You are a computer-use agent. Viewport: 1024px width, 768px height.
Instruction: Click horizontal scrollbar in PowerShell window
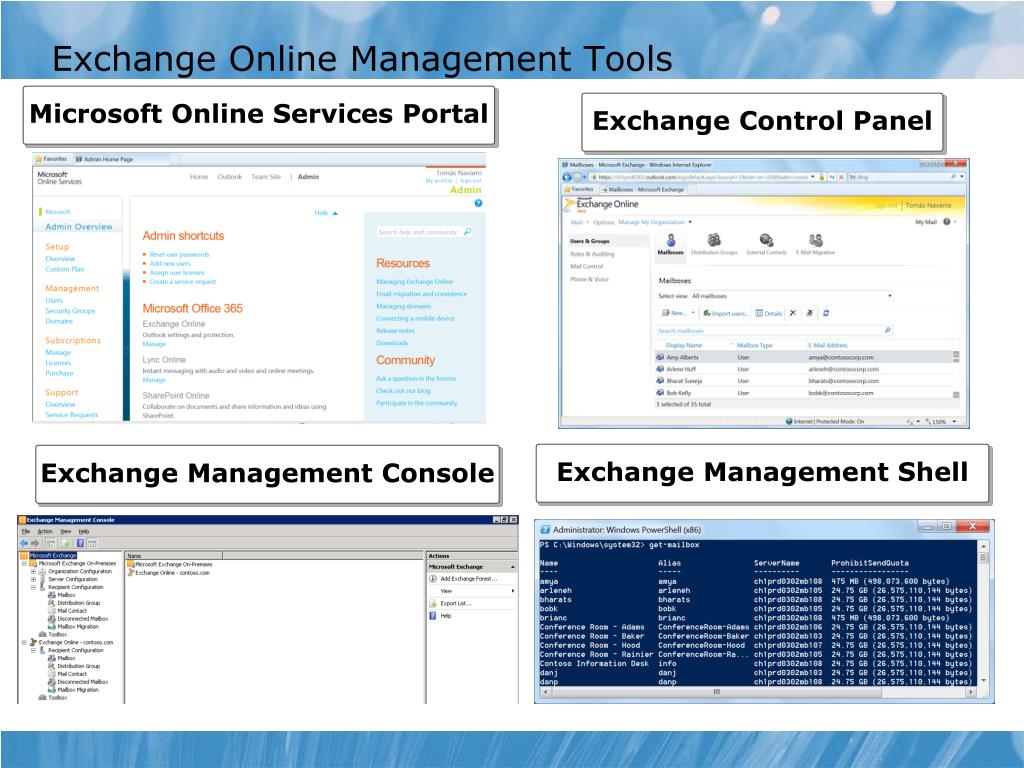tap(758, 691)
